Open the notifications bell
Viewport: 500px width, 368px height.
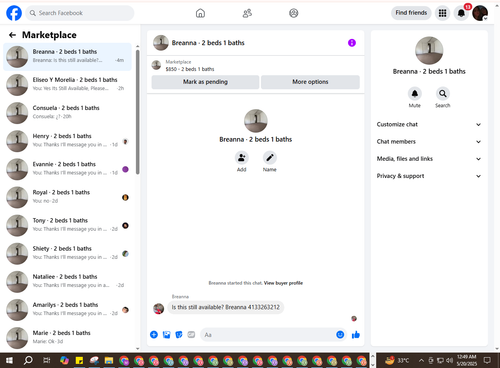(461, 13)
